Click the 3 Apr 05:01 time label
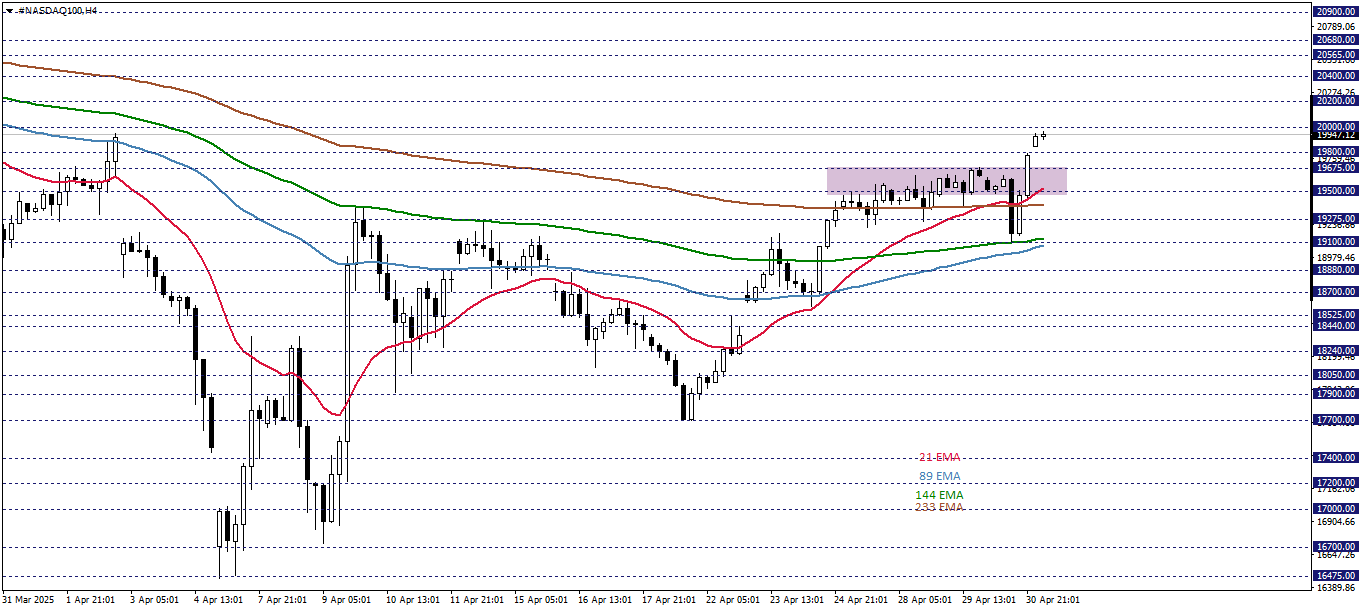 (x=154, y=600)
